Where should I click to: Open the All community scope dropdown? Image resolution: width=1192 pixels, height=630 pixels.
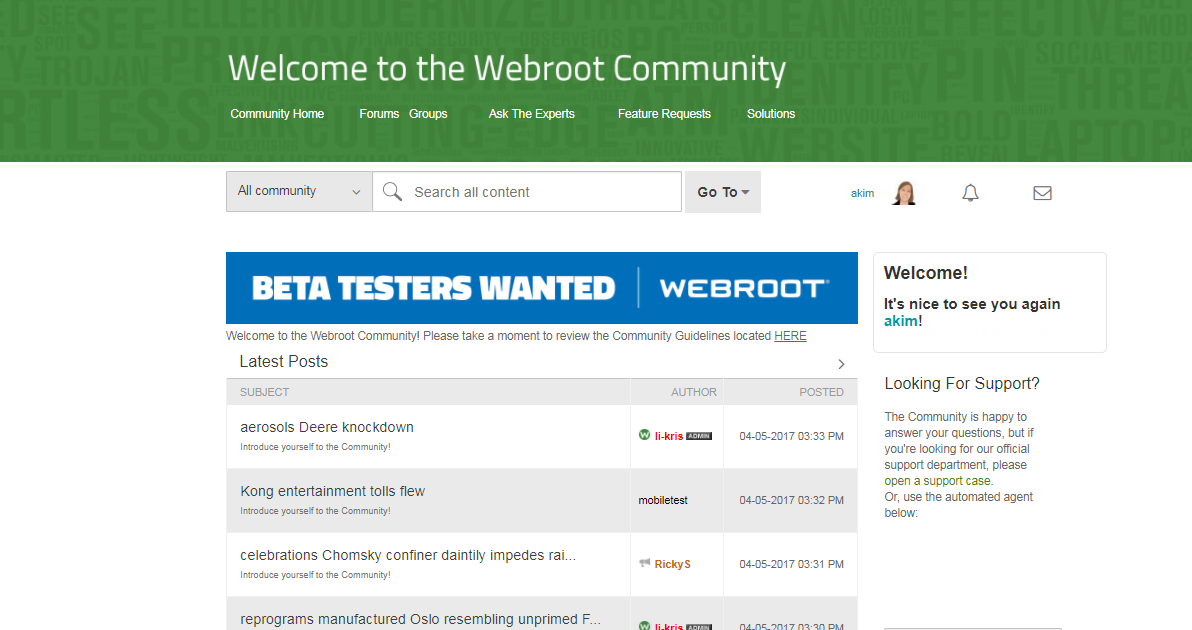click(x=299, y=192)
